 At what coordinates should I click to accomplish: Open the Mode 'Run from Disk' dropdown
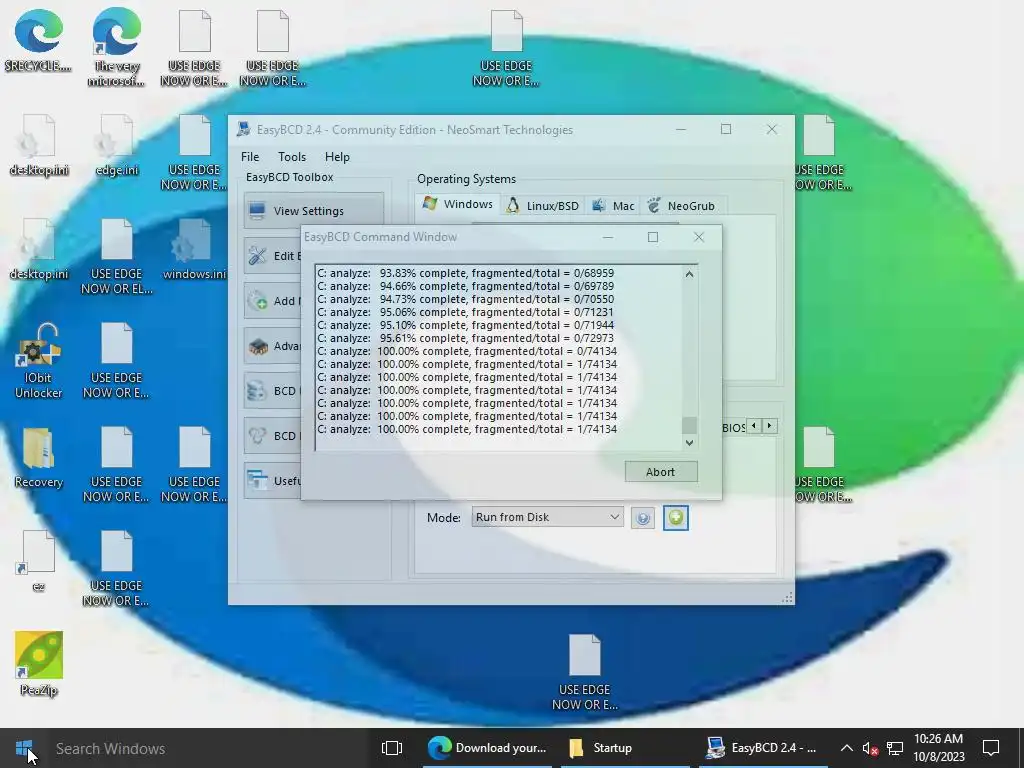tap(547, 517)
